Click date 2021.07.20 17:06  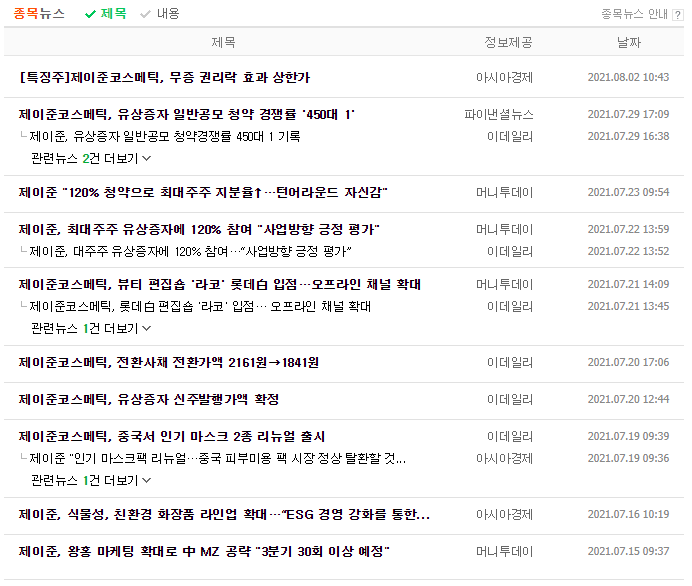click(628, 362)
